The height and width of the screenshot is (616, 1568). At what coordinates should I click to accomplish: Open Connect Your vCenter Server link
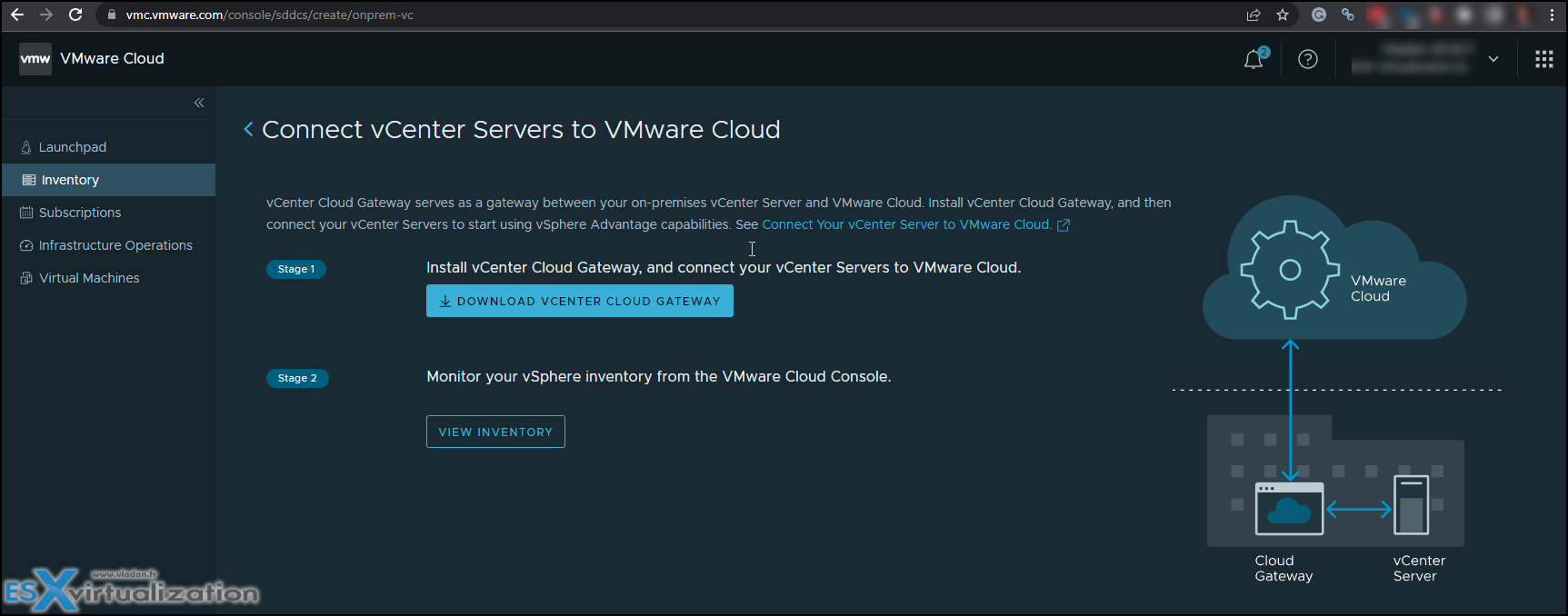(906, 224)
